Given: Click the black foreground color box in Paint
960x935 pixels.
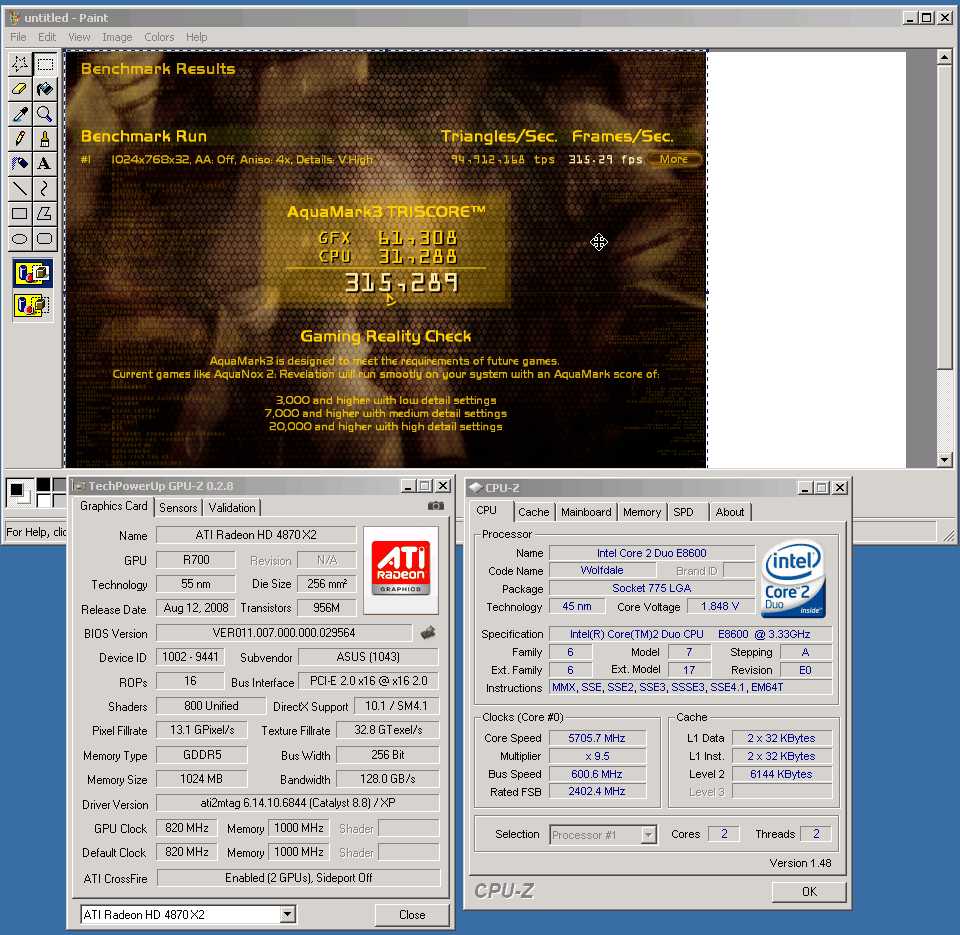Looking at the screenshot, I should point(17,490).
